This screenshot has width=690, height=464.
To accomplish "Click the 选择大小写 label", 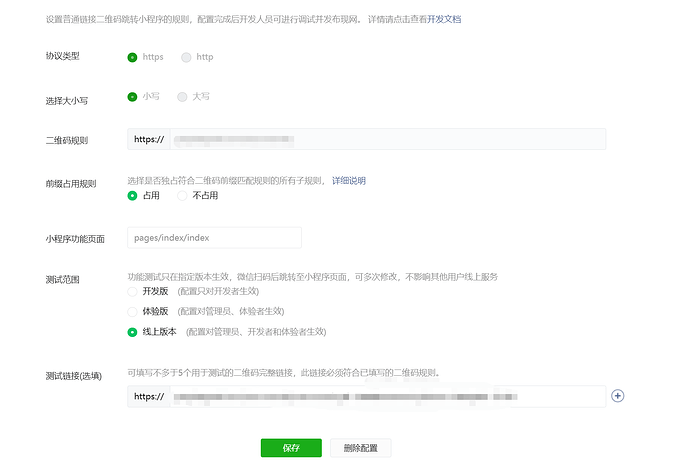I will [66, 101].
